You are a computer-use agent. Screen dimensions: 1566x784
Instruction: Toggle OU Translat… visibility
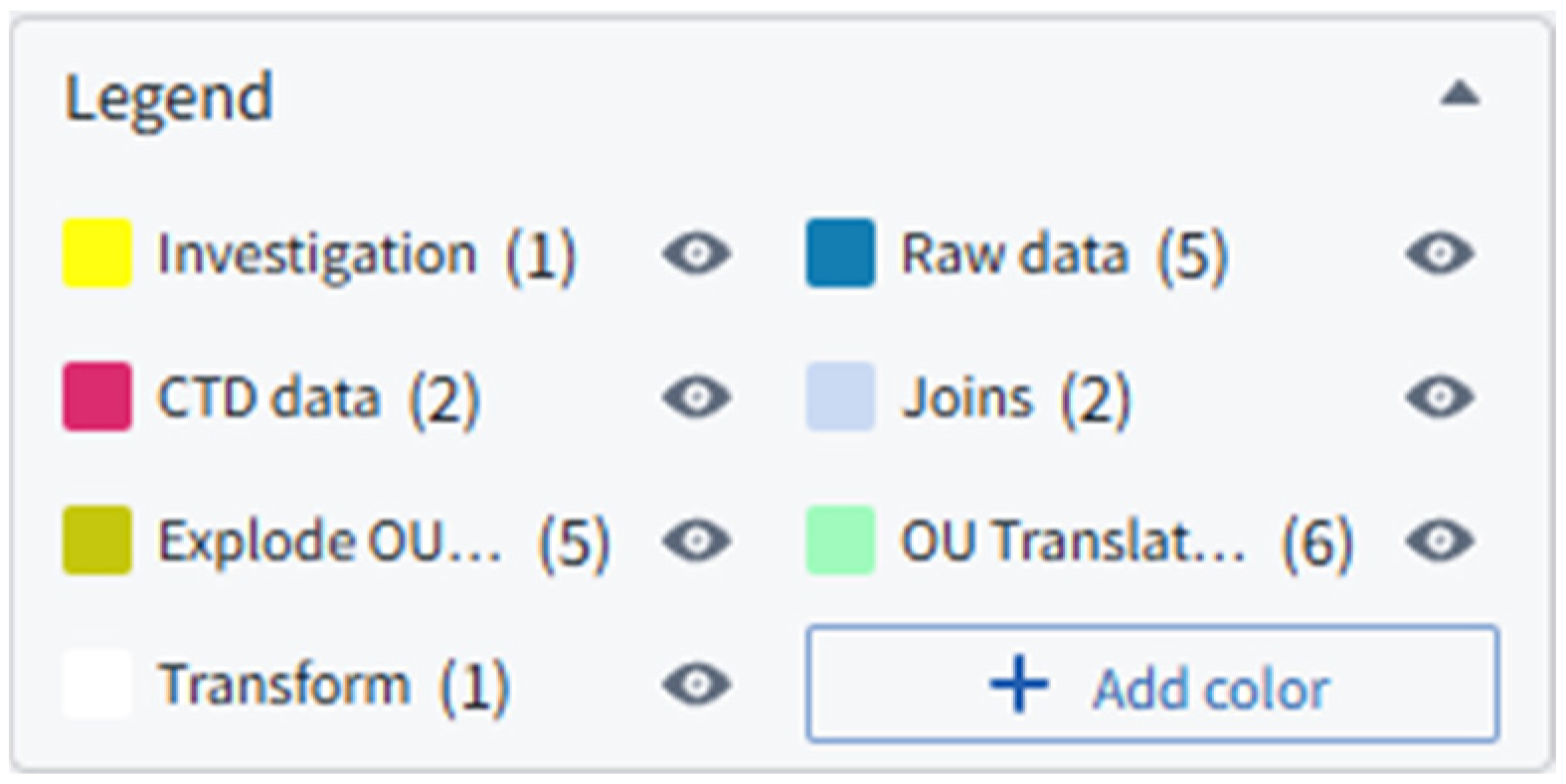tap(1439, 541)
